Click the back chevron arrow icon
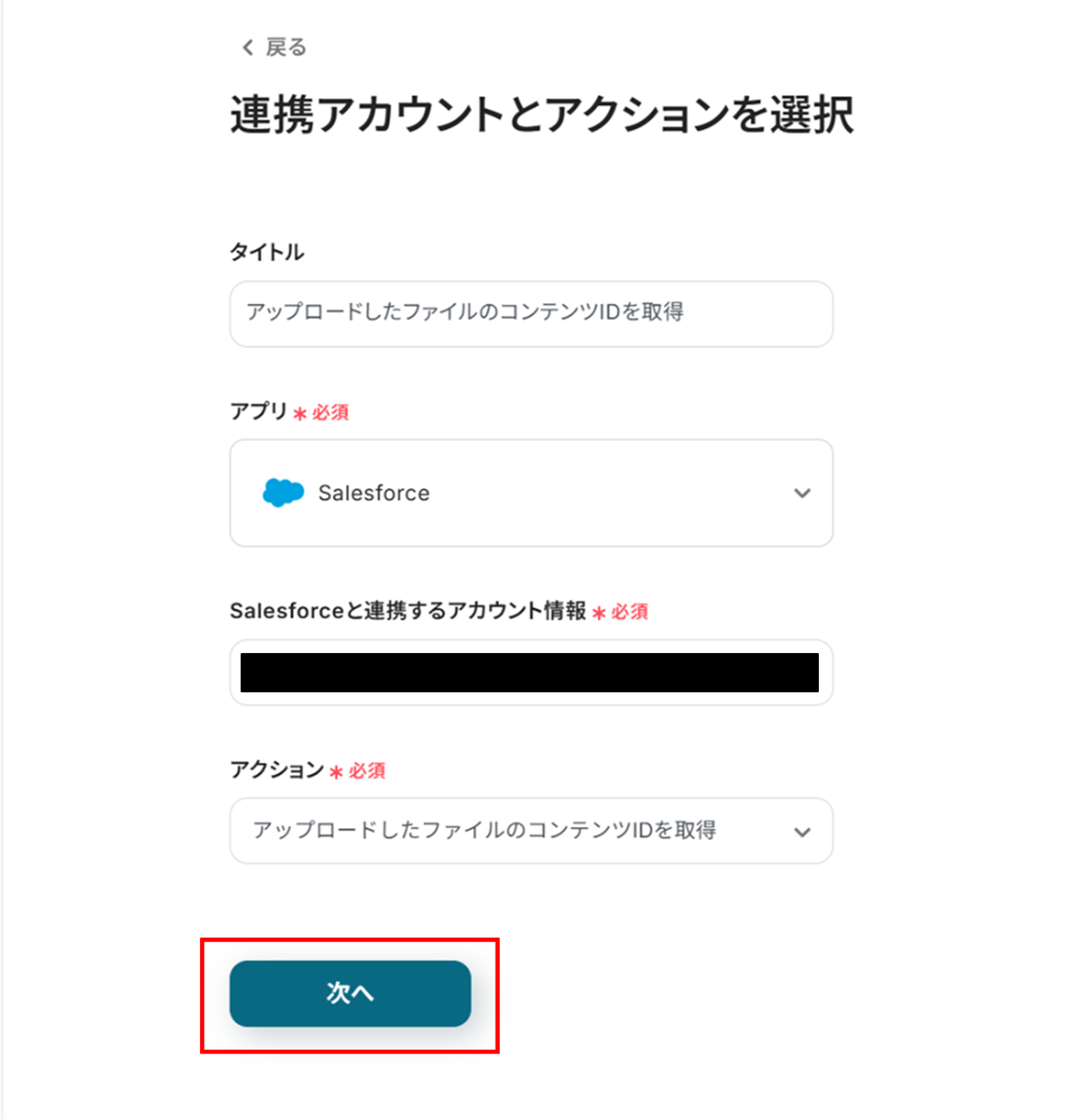This screenshot has width=1068, height=1120. [x=247, y=48]
